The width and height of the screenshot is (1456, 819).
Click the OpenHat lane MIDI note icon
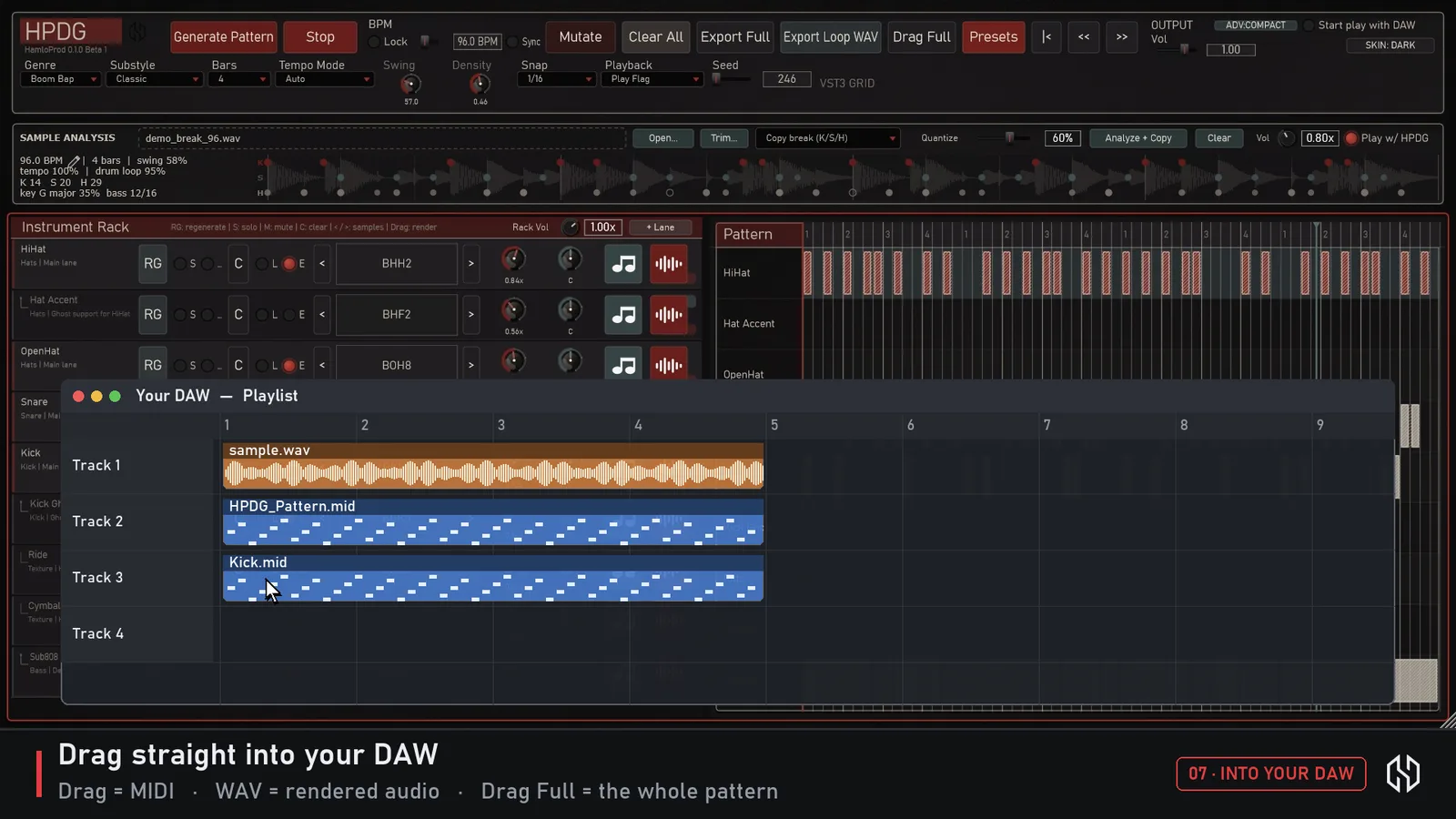(623, 364)
